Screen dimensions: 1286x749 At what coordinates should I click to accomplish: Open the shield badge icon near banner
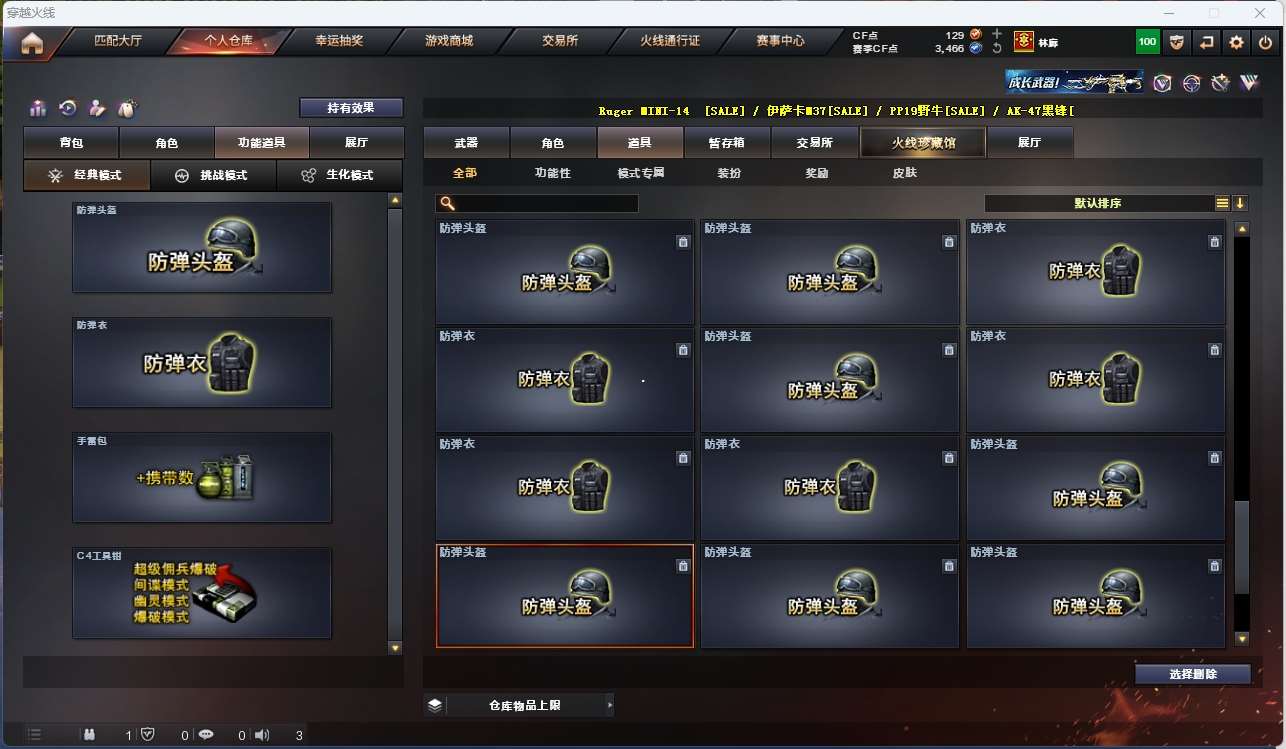(x=1162, y=83)
